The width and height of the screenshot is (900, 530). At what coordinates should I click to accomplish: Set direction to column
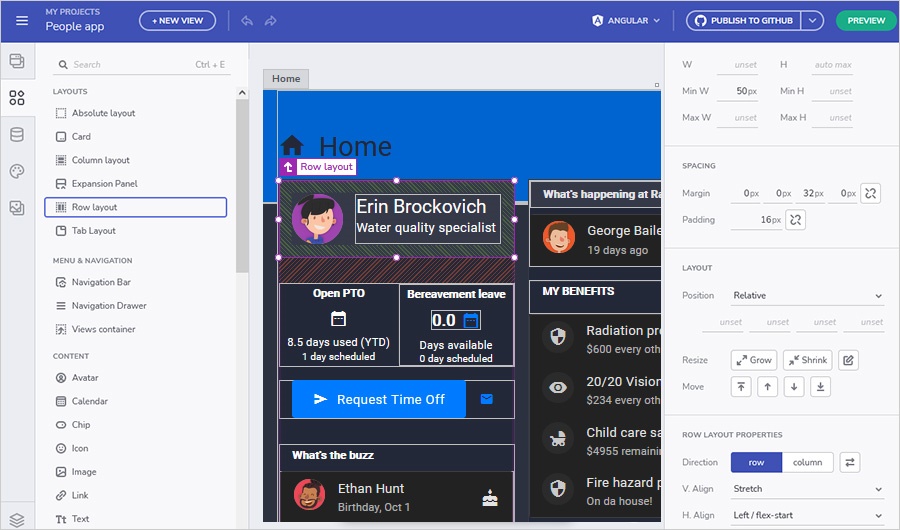(808, 462)
